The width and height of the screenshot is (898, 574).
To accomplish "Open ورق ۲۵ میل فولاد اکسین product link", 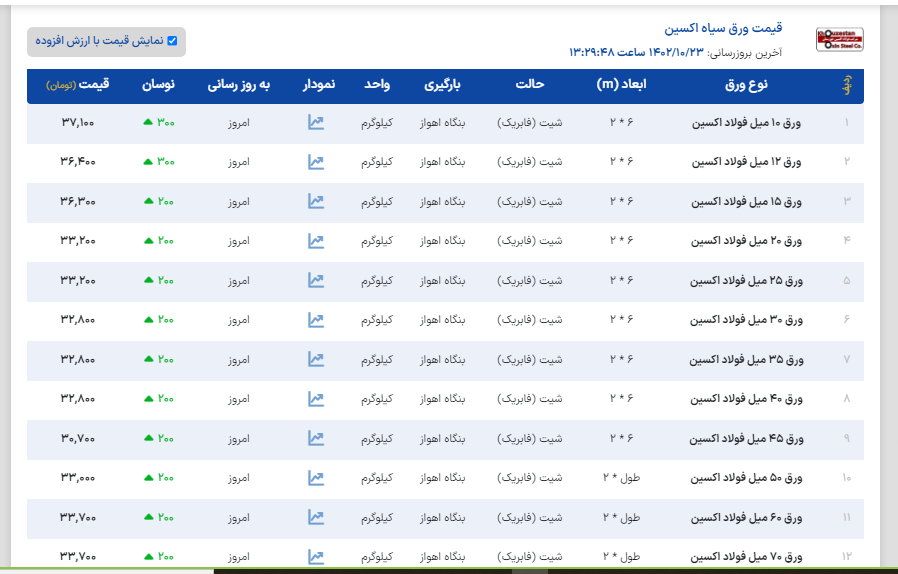I will tap(747, 281).
